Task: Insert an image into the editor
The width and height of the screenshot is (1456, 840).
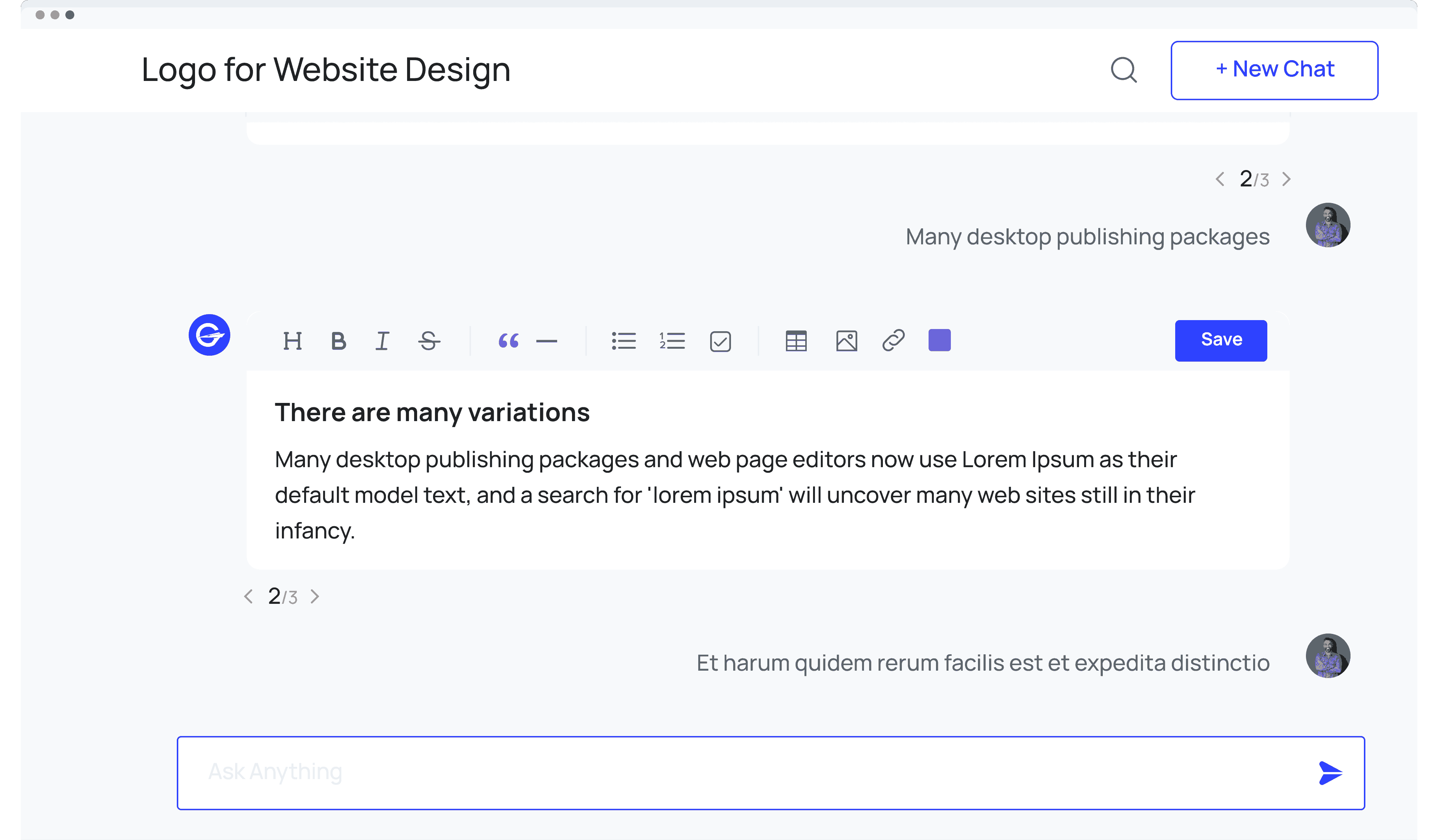Action: [x=846, y=341]
